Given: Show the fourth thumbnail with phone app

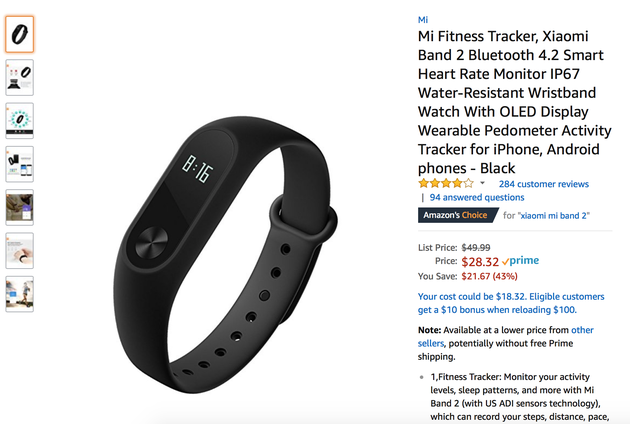Looking at the screenshot, I should tap(19, 164).
